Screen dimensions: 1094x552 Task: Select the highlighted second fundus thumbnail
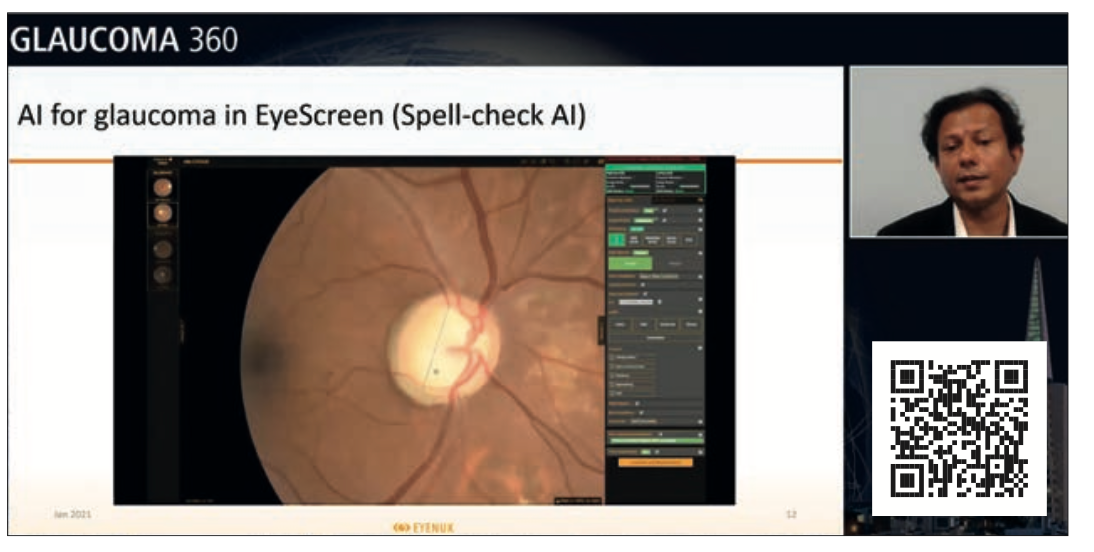click(163, 214)
